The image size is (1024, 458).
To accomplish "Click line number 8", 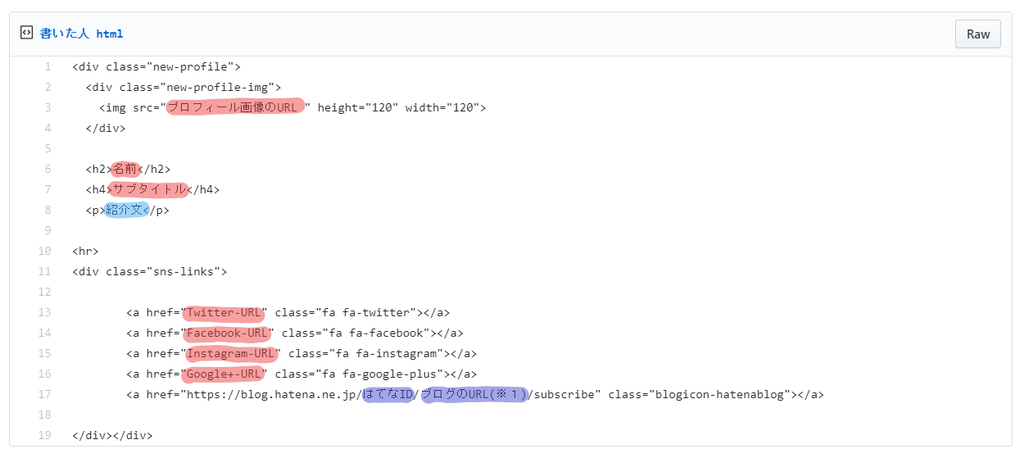I will (x=47, y=210).
